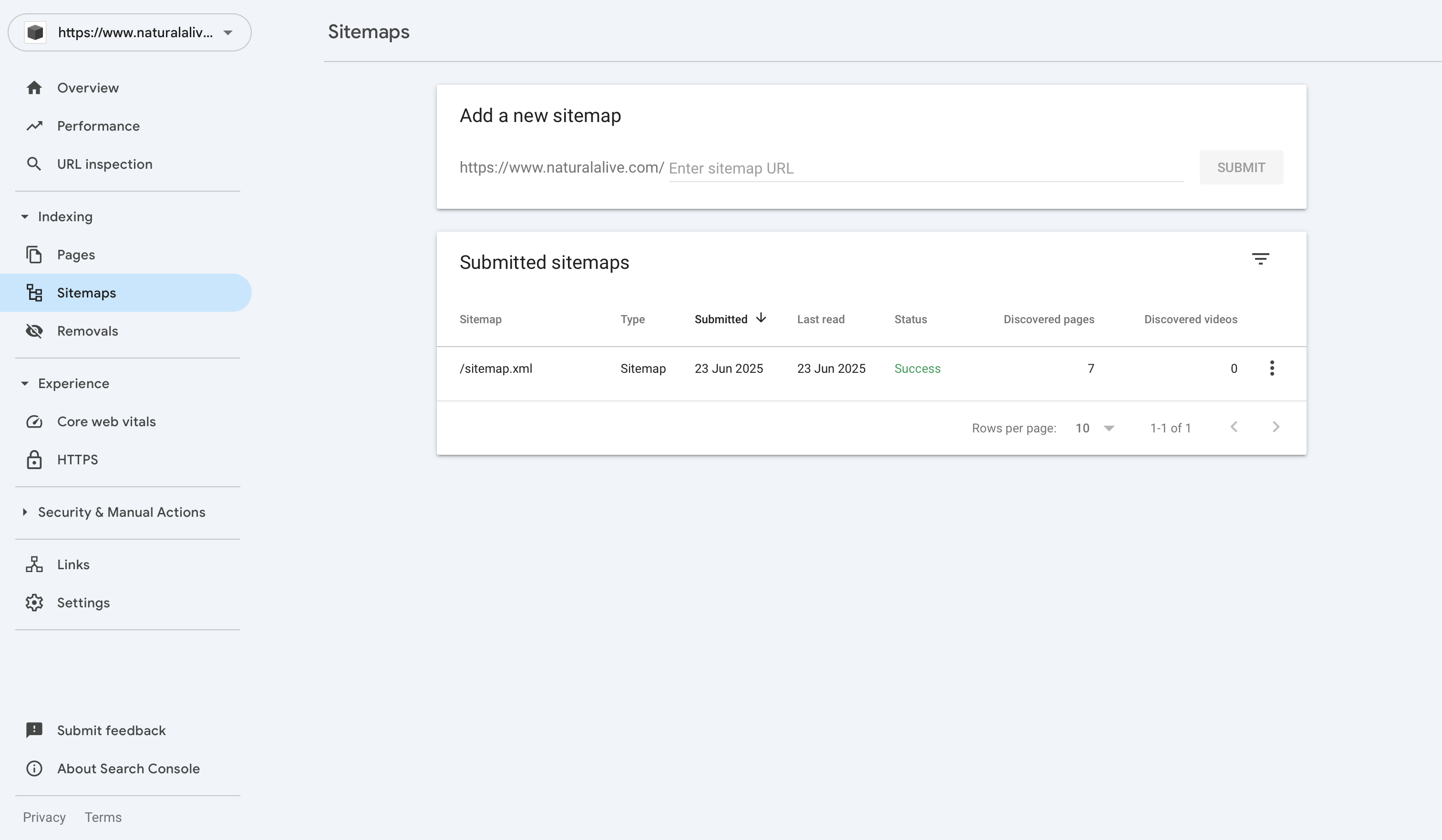Click the Settings gear icon

34,603
